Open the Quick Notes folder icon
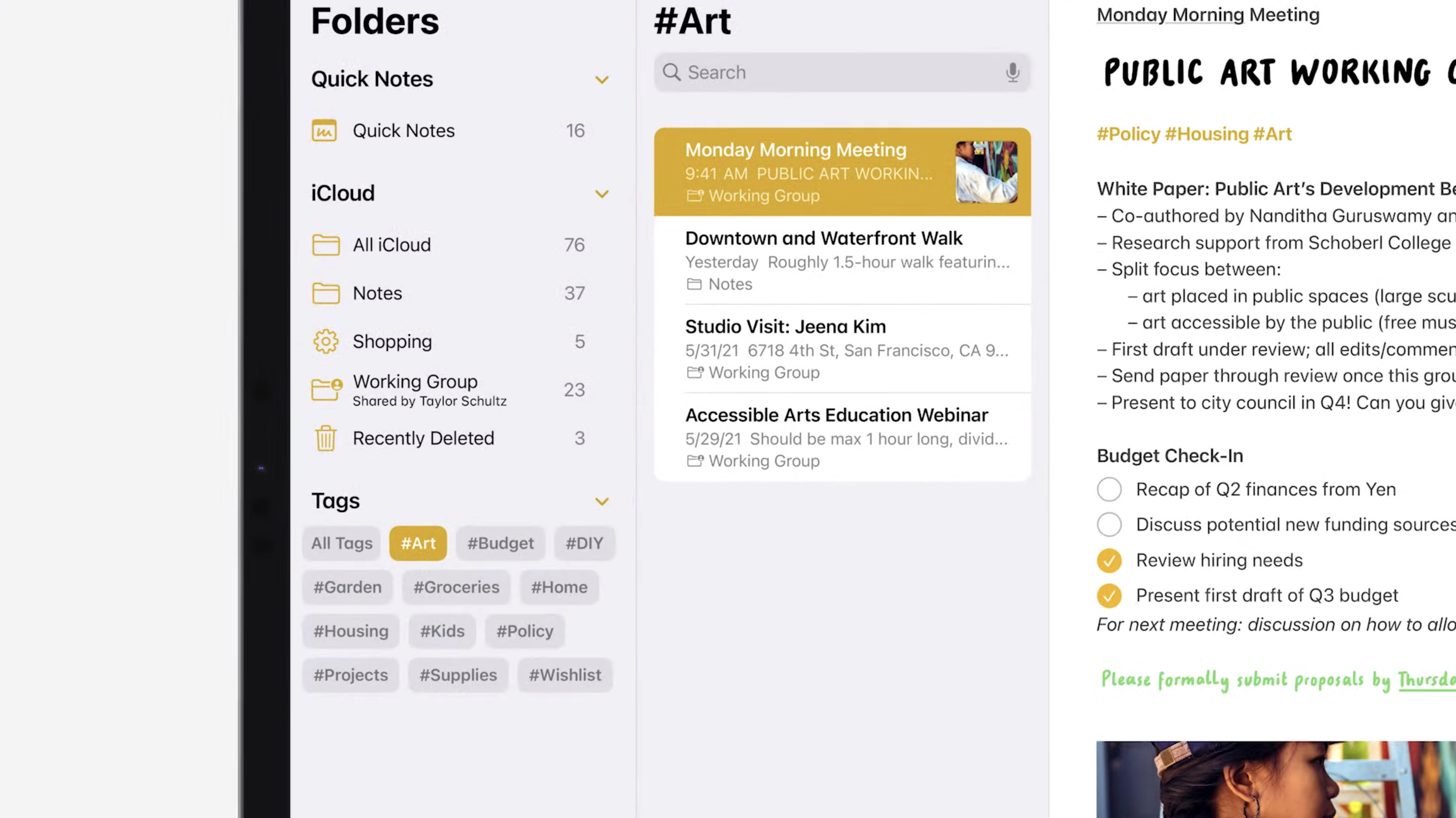The image size is (1456, 818). (325, 129)
